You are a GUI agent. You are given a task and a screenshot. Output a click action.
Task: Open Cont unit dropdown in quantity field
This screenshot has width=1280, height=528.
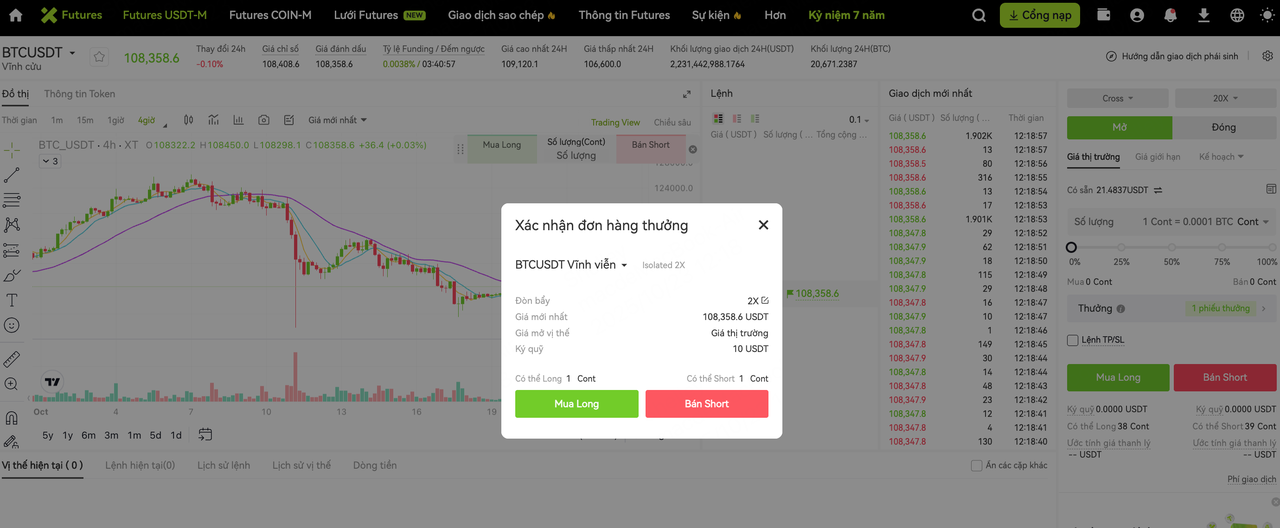pyautogui.click(x=1253, y=222)
